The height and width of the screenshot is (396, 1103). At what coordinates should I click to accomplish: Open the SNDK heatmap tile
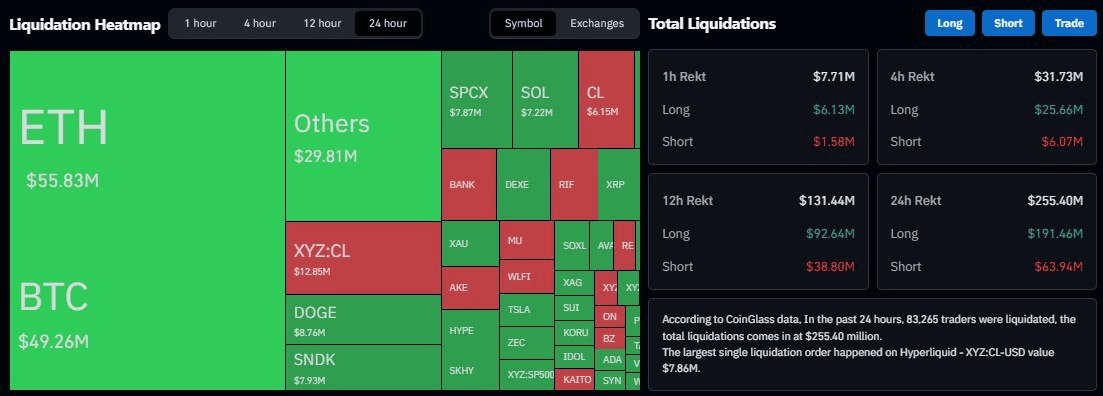[363, 367]
